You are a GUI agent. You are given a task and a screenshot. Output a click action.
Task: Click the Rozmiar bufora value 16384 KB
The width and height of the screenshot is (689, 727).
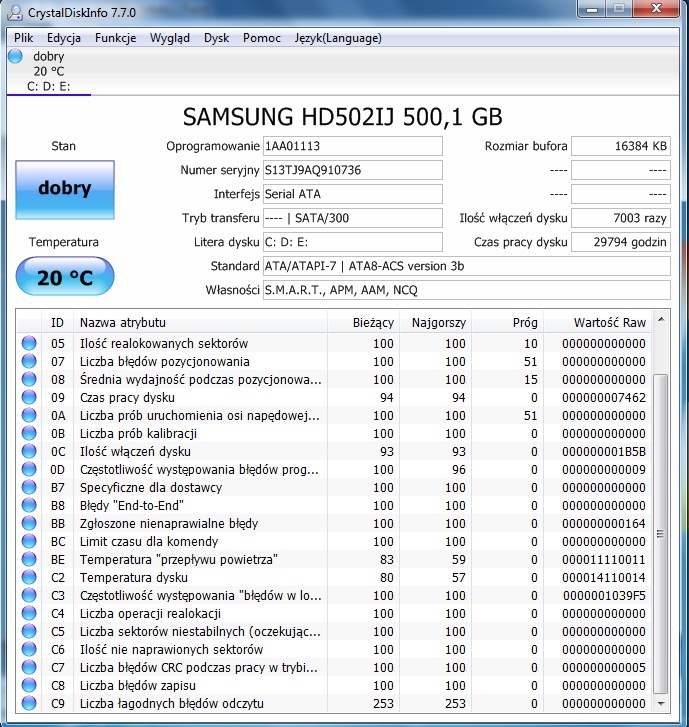620,146
